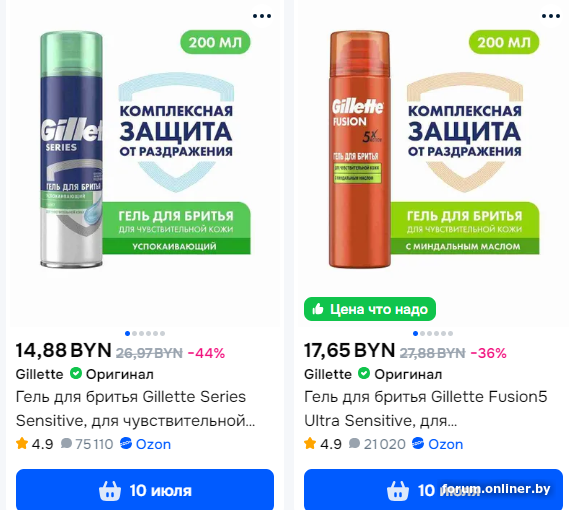Click the 'Цена что надо' green badge
Image resolution: width=571 pixels, height=510 pixels.
(x=370, y=309)
